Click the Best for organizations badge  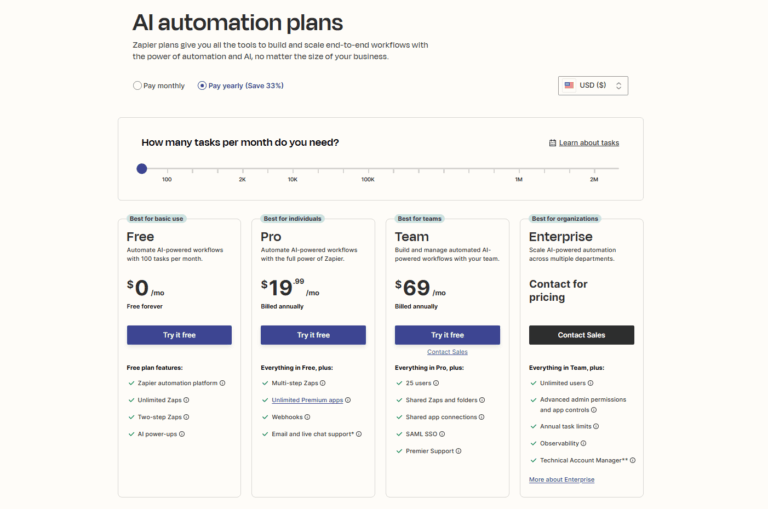click(565, 219)
